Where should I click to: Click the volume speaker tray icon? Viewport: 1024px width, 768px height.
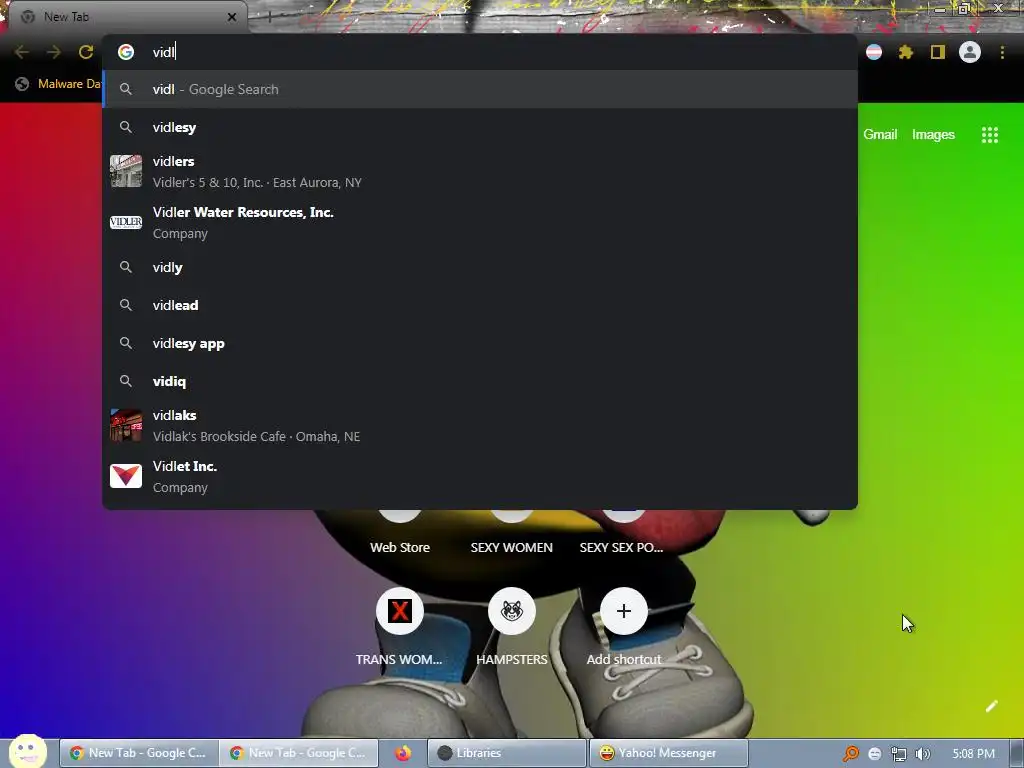tap(922, 754)
